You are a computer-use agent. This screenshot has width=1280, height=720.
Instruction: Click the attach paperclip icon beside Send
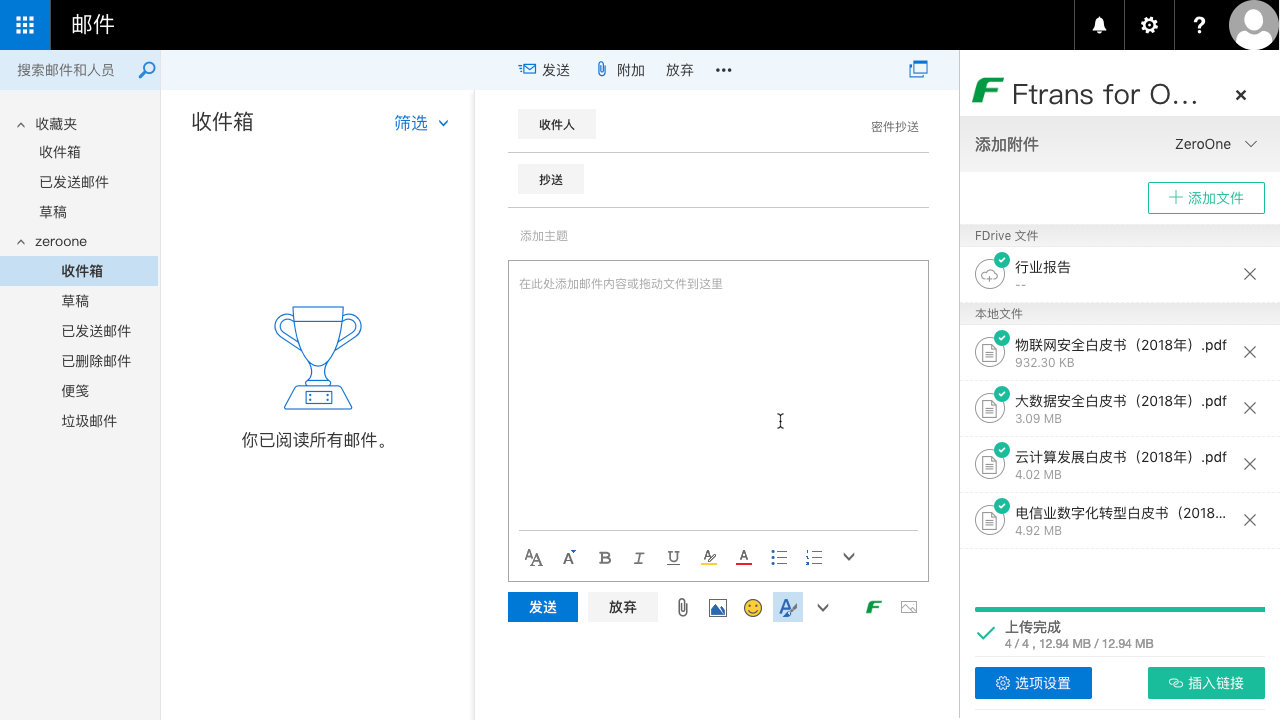683,607
